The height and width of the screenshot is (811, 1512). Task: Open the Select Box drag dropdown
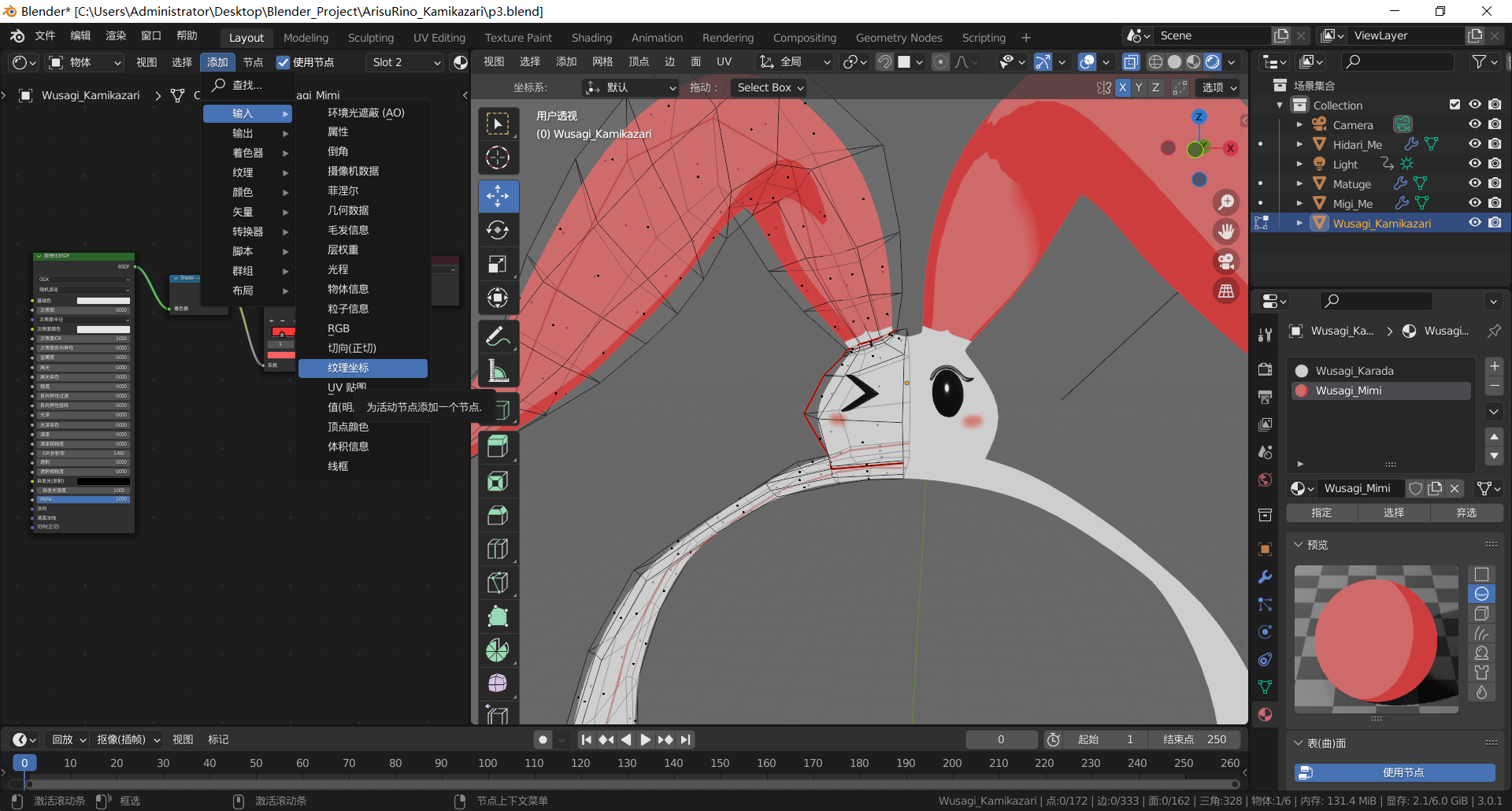pyautogui.click(x=769, y=87)
